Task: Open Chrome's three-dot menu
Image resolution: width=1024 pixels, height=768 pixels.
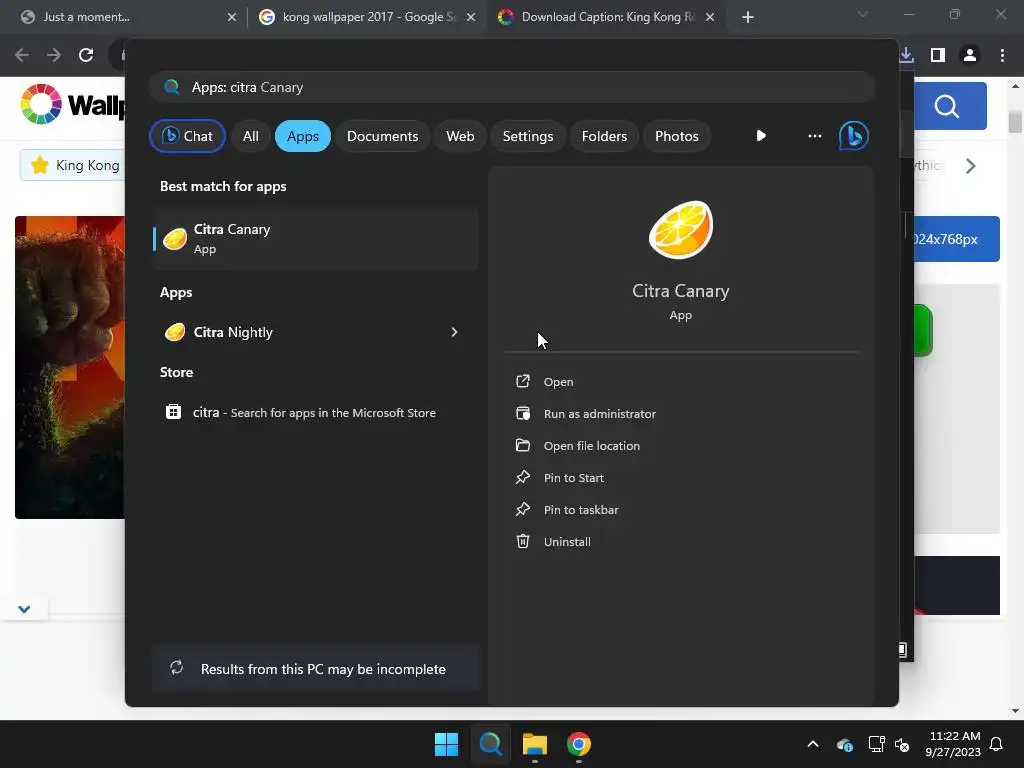Action: pos(1002,55)
